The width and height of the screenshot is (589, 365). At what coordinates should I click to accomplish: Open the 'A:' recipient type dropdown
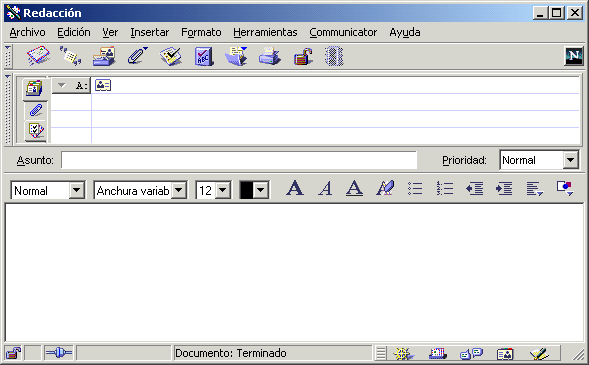pyautogui.click(x=71, y=86)
